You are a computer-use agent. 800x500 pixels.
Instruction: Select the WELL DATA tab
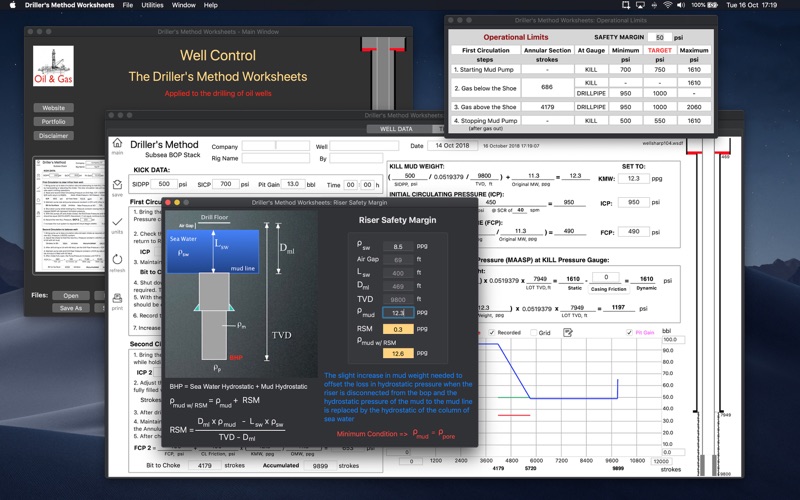pos(396,129)
